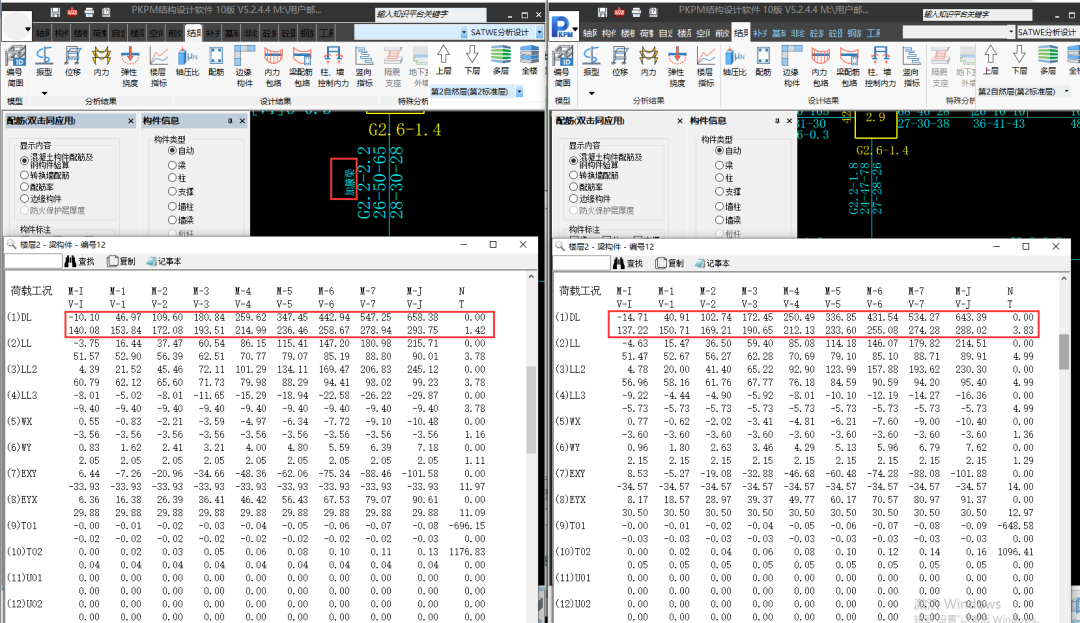Expand application menu arrow in left window
This screenshot has height=623, width=1080.
point(28,30)
